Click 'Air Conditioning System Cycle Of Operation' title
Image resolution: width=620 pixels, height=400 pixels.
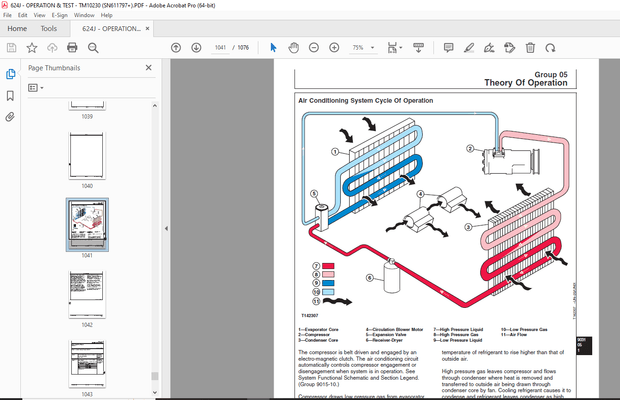(365, 101)
